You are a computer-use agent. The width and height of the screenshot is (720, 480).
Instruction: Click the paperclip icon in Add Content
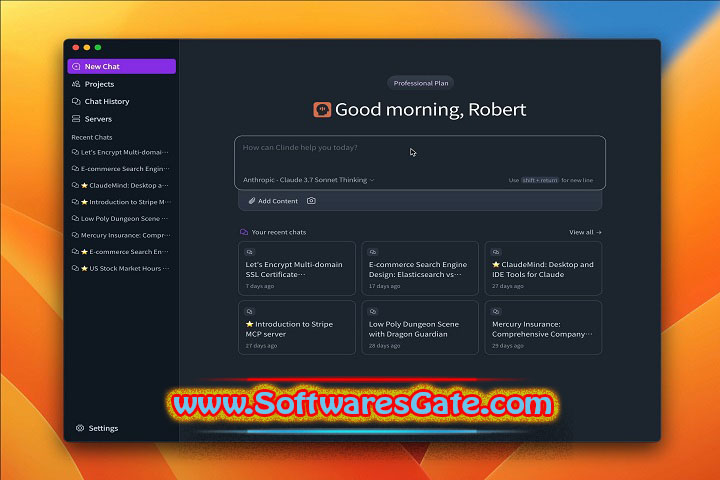[252, 201]
